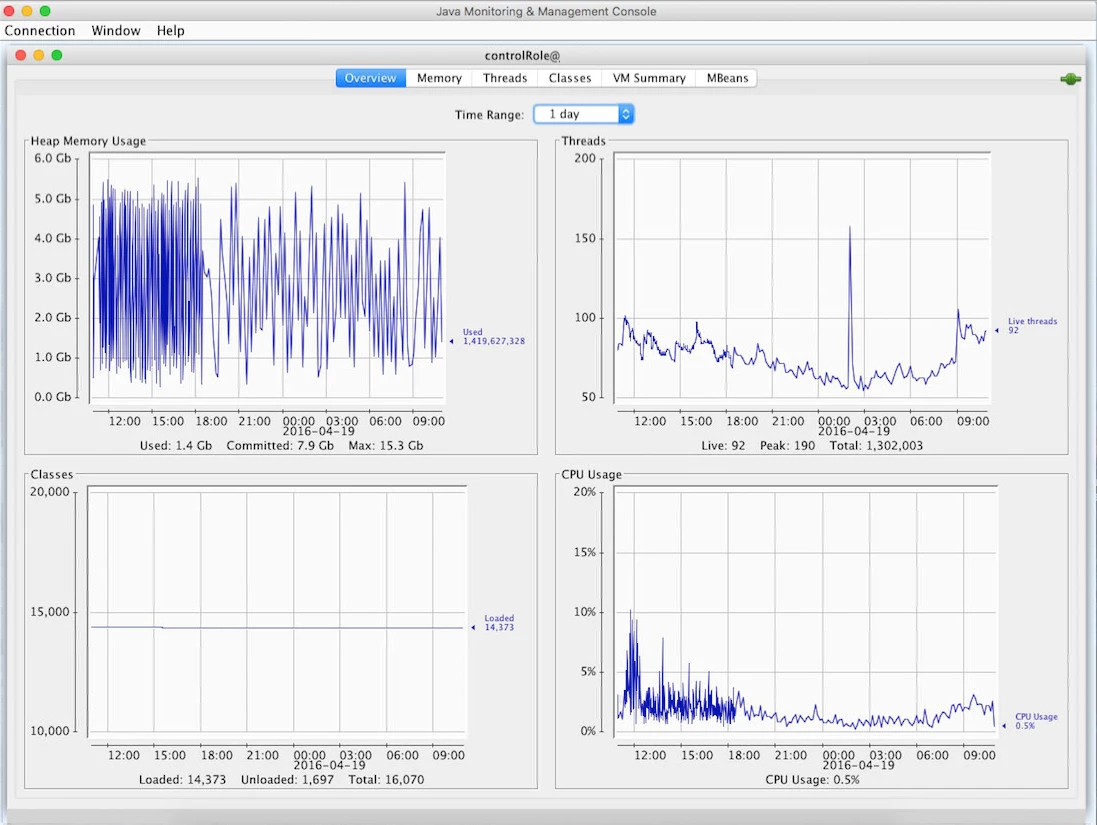The width and height of the screenshot is (1097, 825).
Task: Click the green connection status icon
Action: pos(1070,79)
